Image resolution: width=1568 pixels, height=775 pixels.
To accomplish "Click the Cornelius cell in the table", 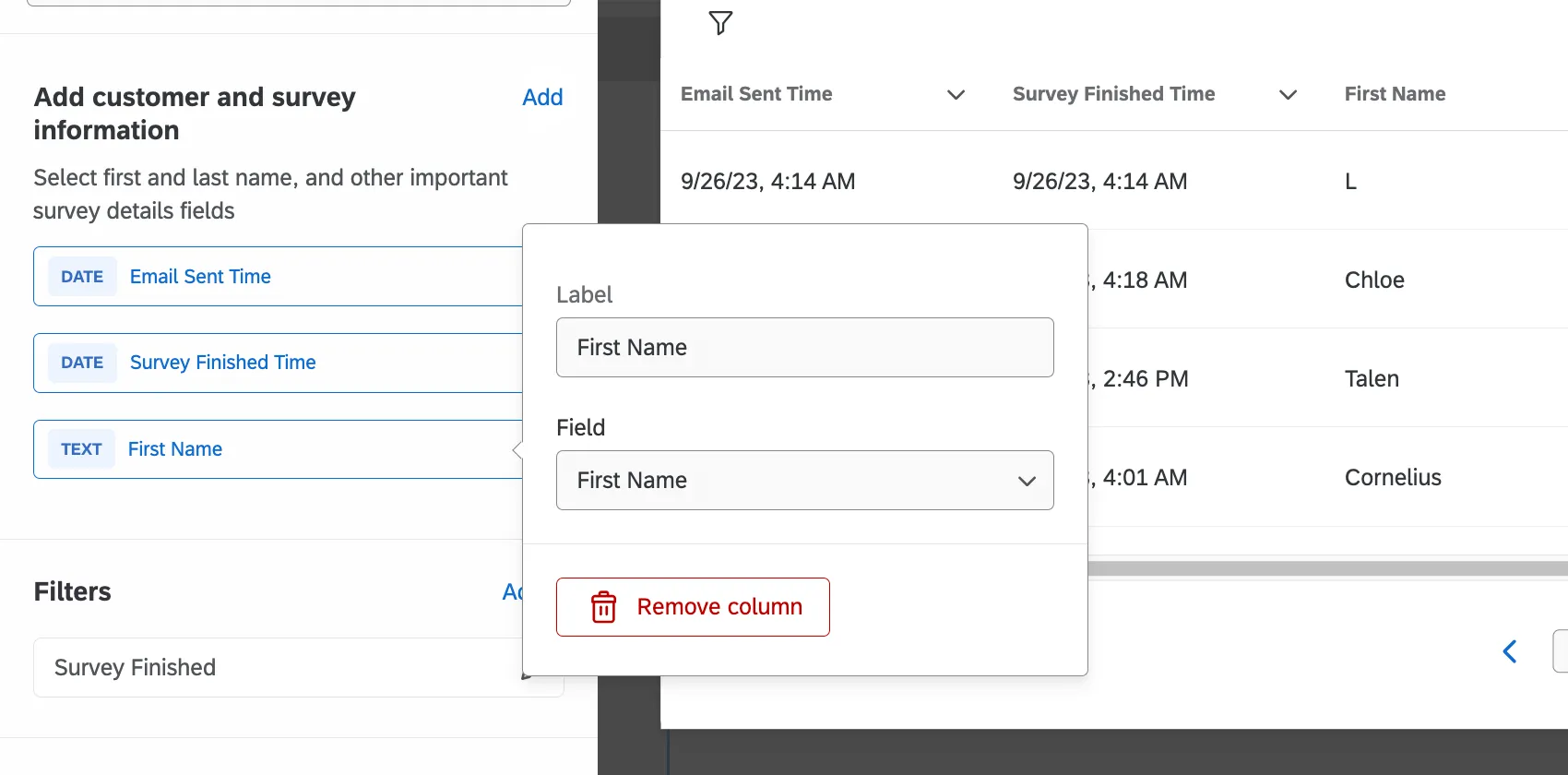I will click(1393, 478).
